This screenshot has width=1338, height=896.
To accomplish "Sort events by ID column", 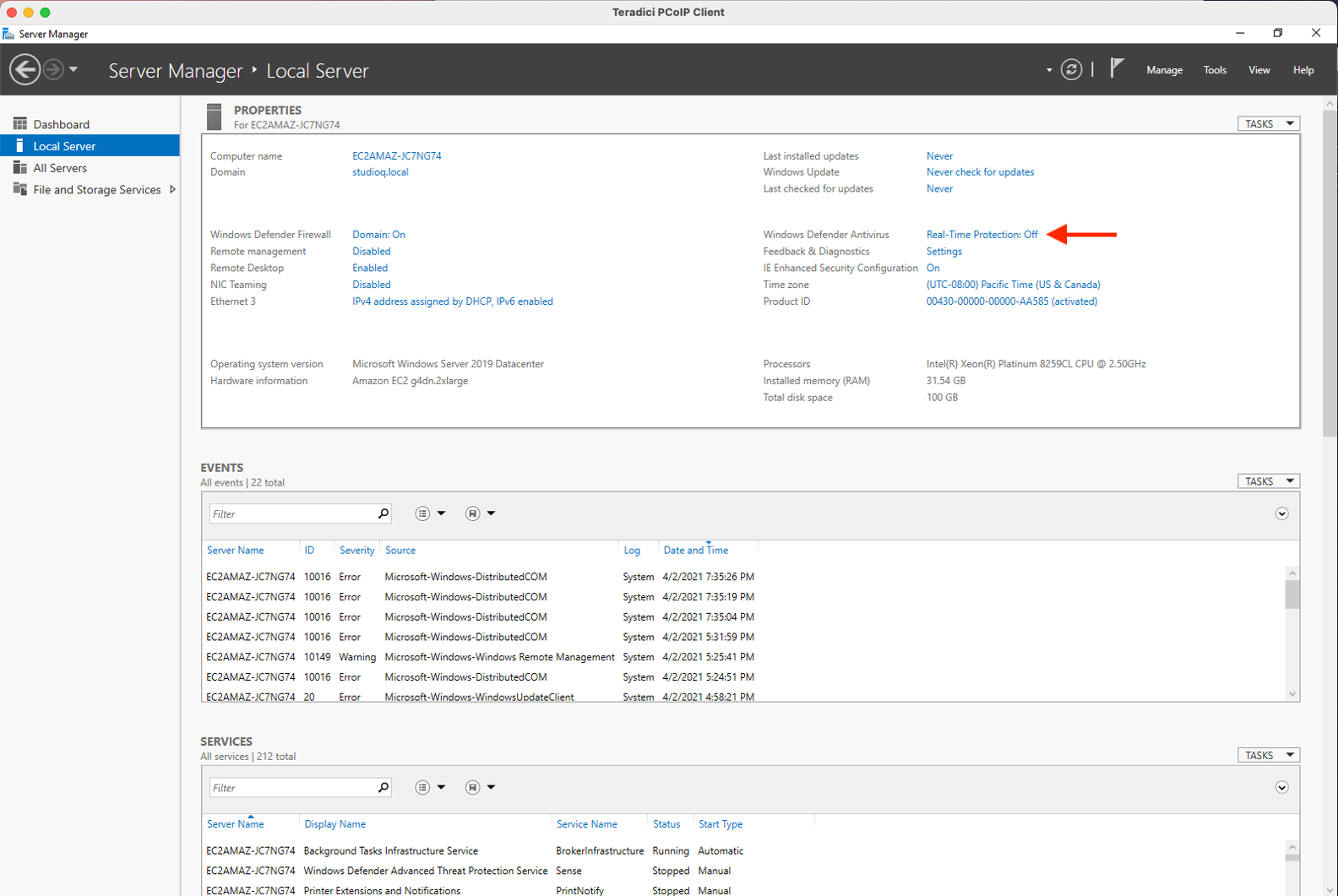I will 309,551.
